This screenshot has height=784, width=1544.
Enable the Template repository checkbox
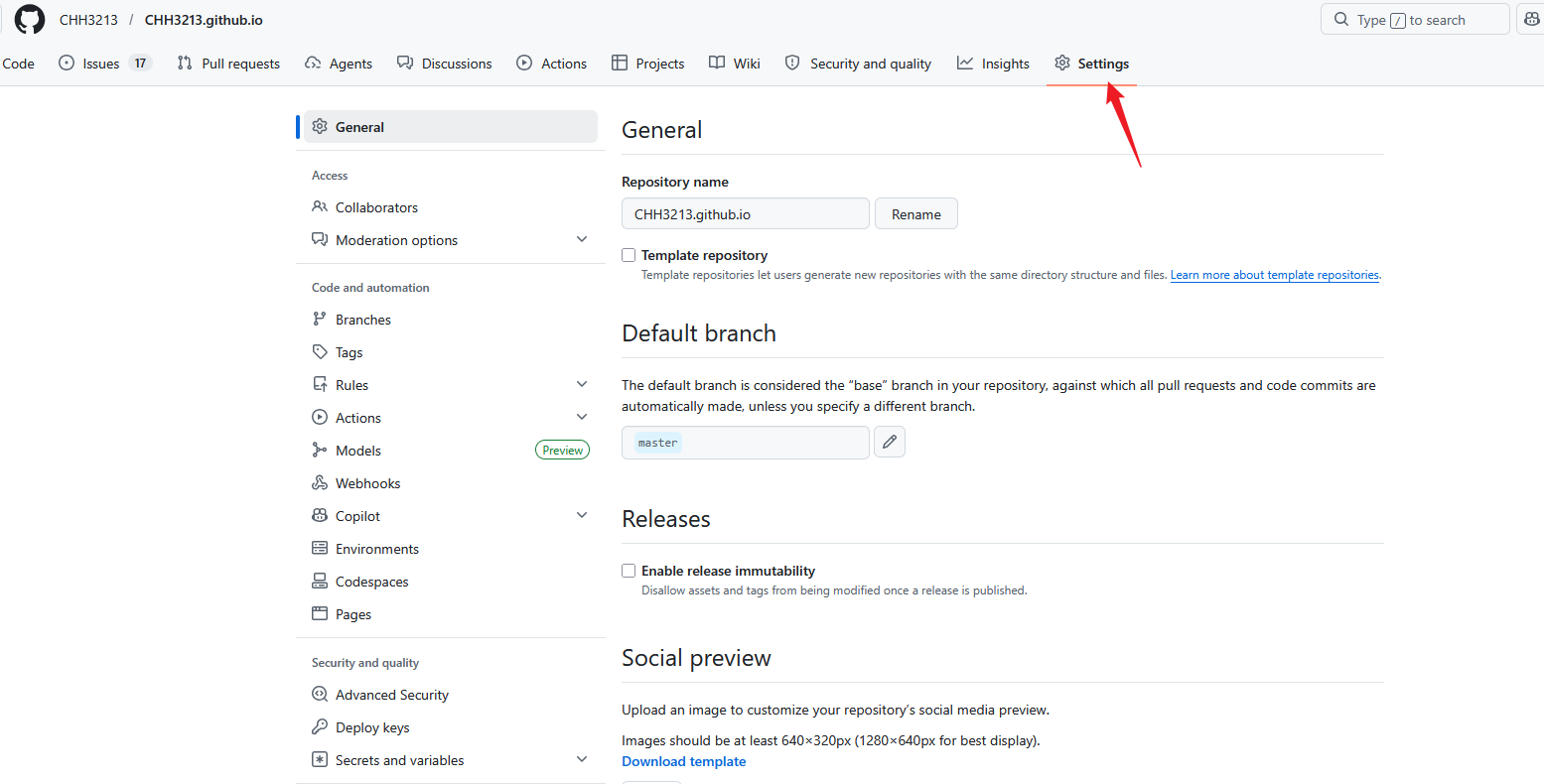pyautogui.click(x=629, y=255)
